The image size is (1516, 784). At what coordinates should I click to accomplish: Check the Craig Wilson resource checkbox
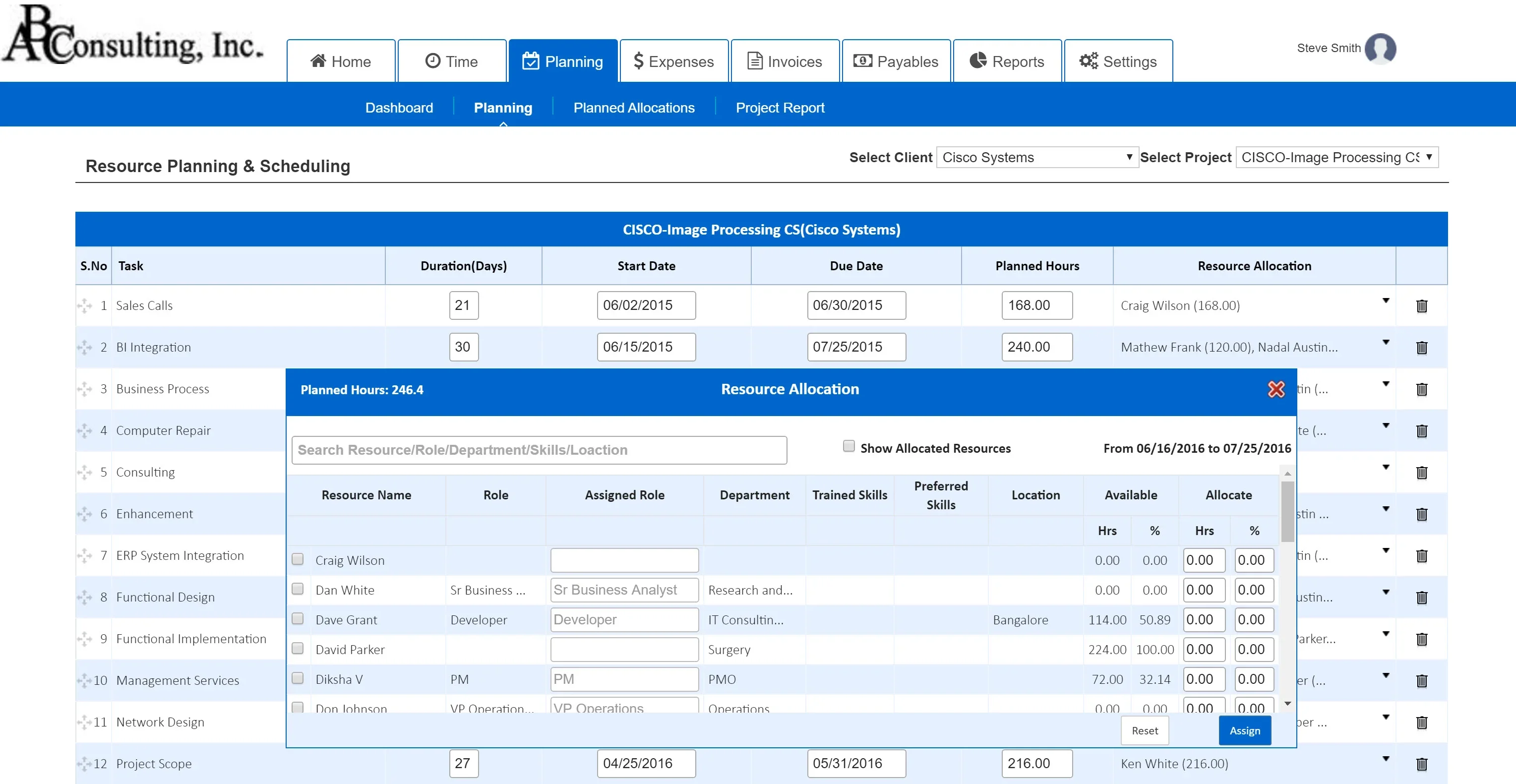298,559
